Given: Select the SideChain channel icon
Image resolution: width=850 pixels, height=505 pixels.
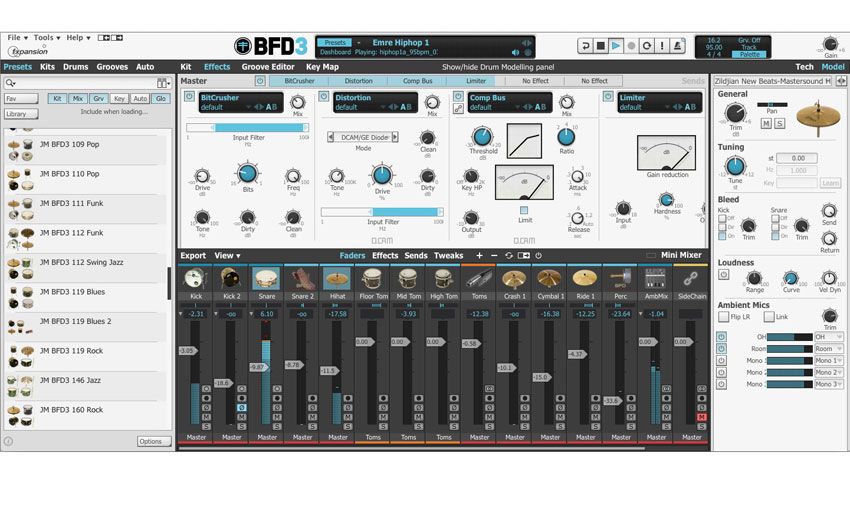Looking at the screenshot, I should [x=691, y=279].
